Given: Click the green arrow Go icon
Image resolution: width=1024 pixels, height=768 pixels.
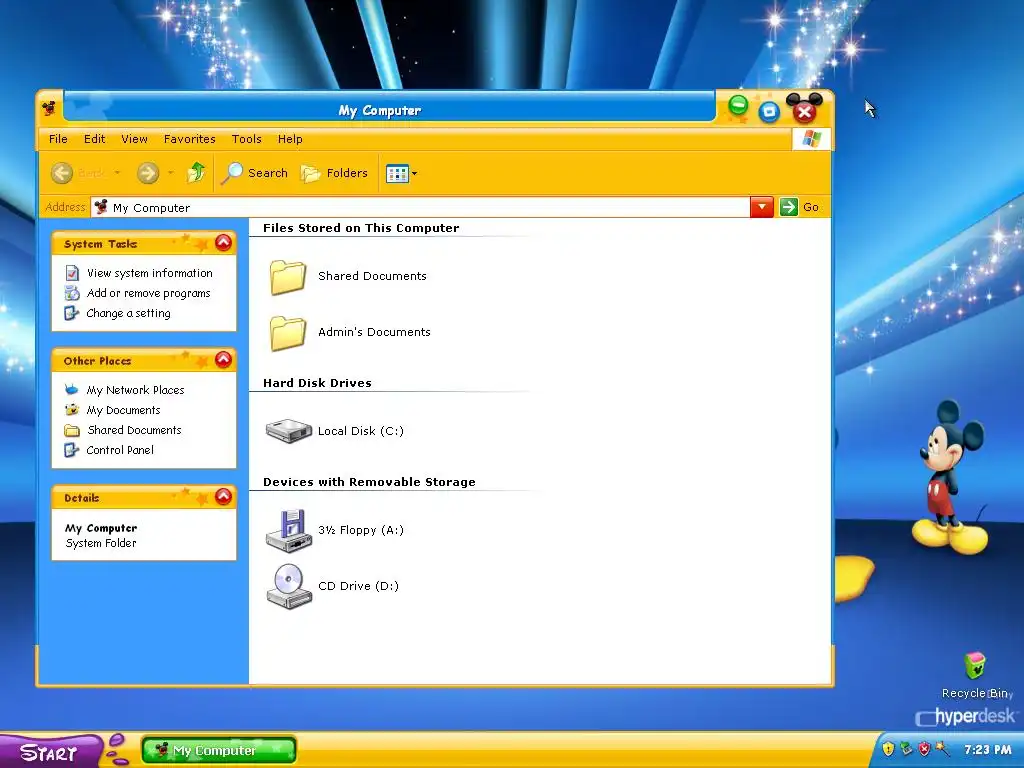Looking at the screenshot, I should click(x=789, y=207).
